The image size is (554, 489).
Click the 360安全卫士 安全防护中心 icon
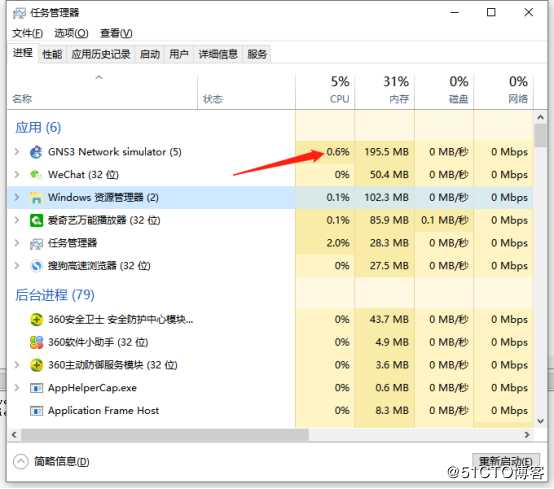pyautogui.click(x=36, y=320)
